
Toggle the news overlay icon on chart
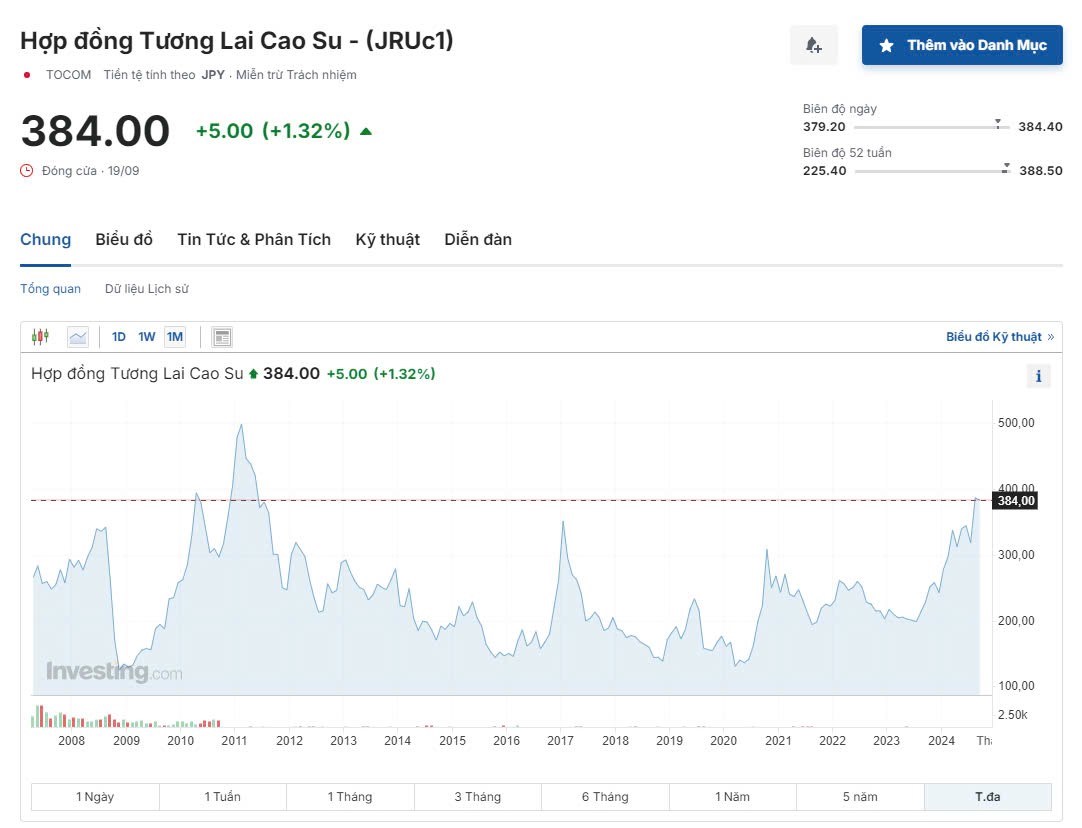pyautogui.click(x=222, y=337)
